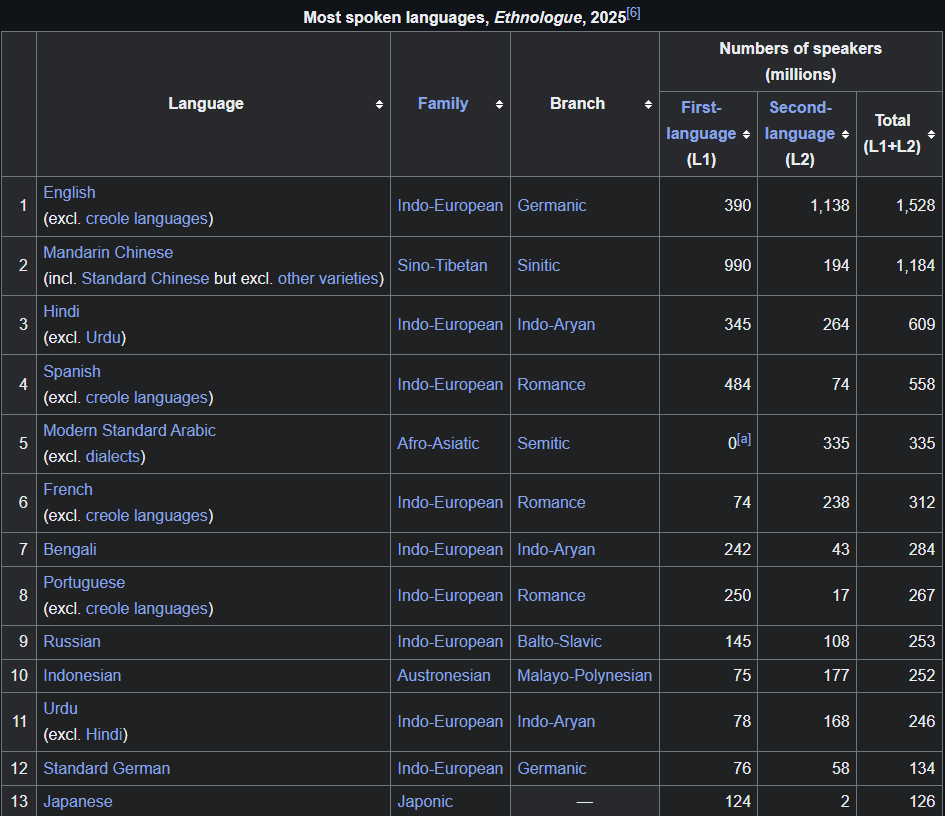Open the Spanish language link

[72, 371]
